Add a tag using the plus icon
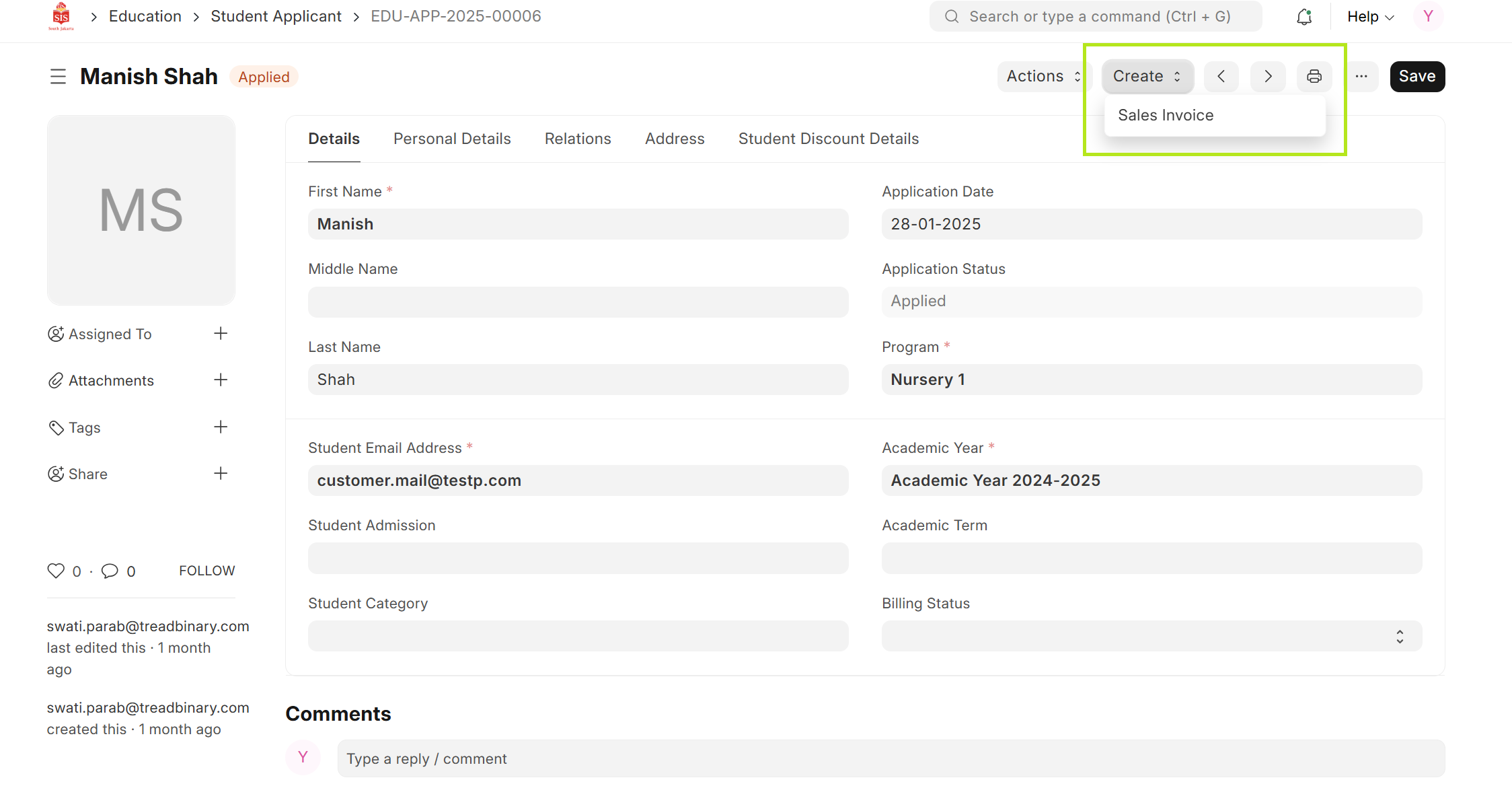1512x786 pixels. [221, 427]
